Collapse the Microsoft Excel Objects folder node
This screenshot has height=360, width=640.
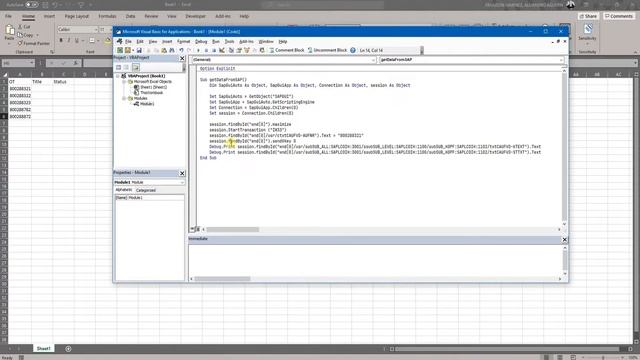tap(124, 82)
